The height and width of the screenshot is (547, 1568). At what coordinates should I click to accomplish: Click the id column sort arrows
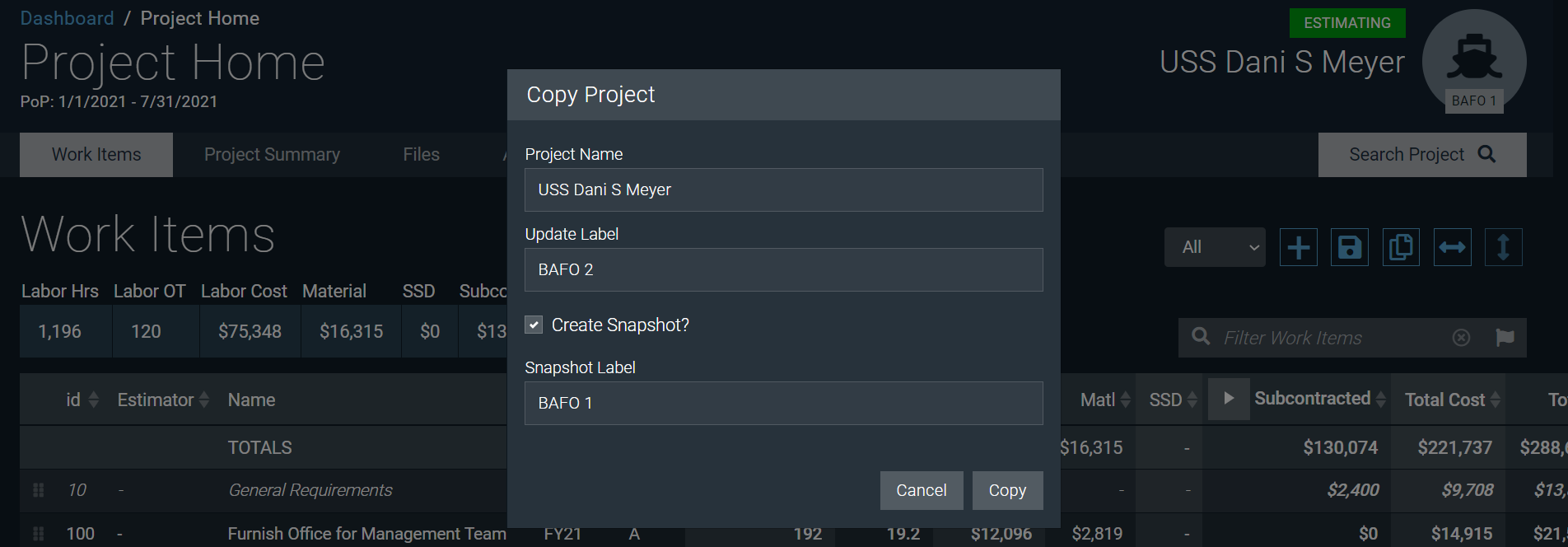pyautogui.click(x=92, y=399)
